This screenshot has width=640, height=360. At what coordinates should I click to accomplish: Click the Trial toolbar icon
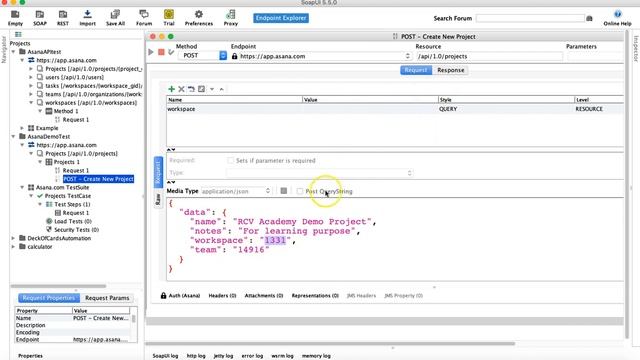(169, 18)
